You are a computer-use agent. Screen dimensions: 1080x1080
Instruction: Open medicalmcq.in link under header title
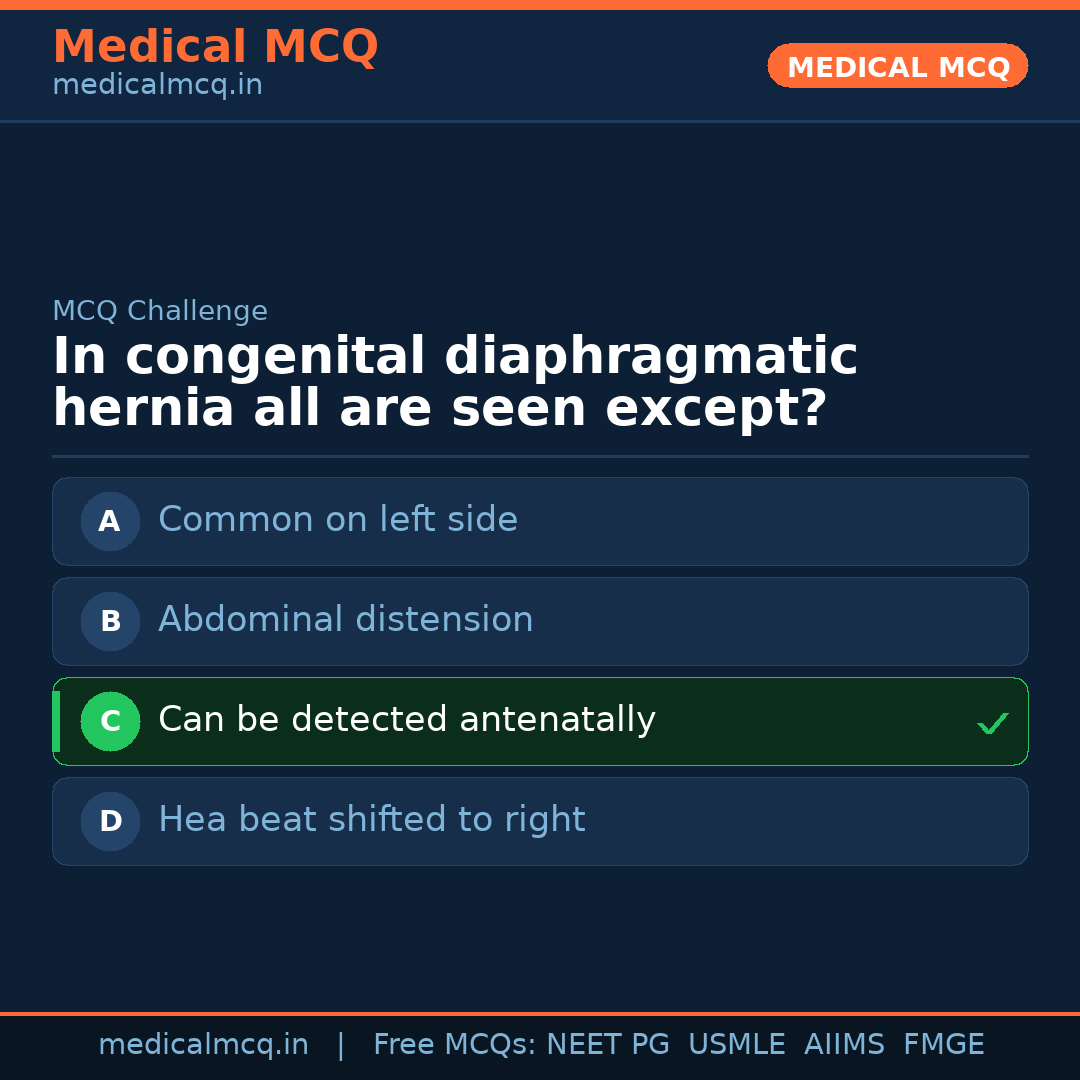click(157, 86)
